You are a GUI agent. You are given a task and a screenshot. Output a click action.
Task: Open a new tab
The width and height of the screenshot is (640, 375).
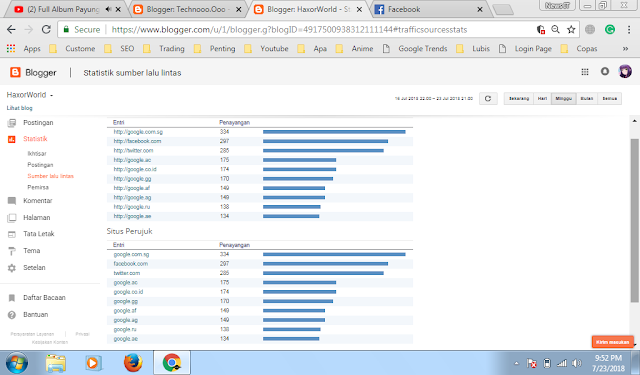[503, 9]
